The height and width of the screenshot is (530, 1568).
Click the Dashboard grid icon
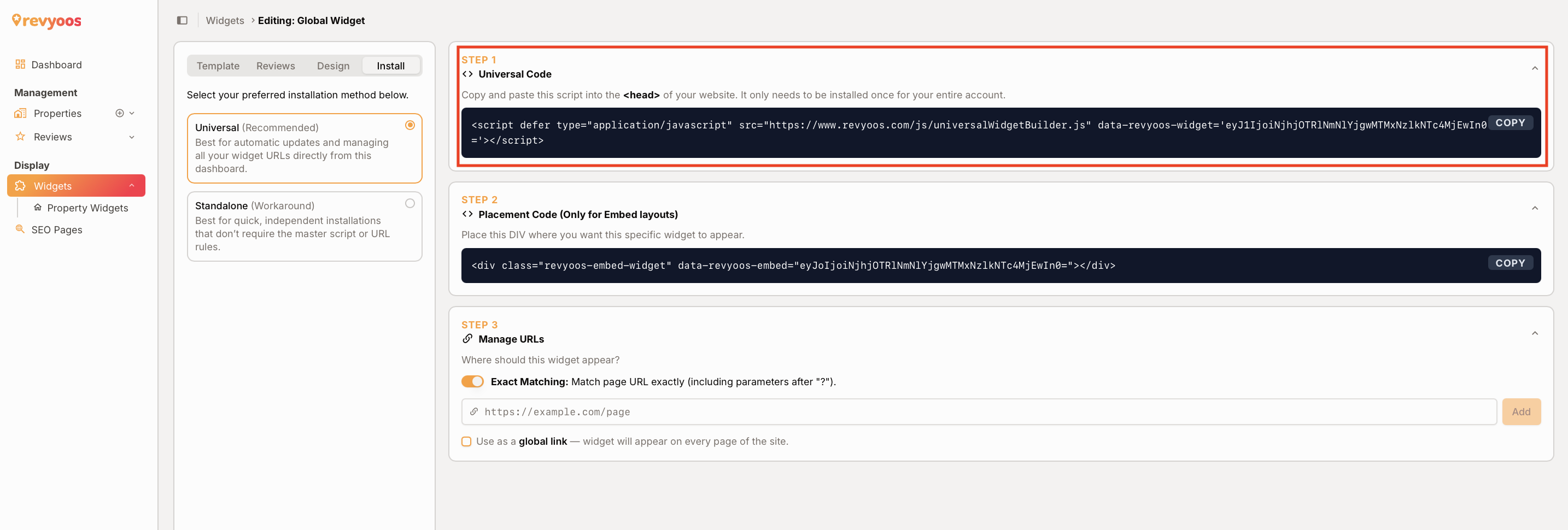point(20,64)
